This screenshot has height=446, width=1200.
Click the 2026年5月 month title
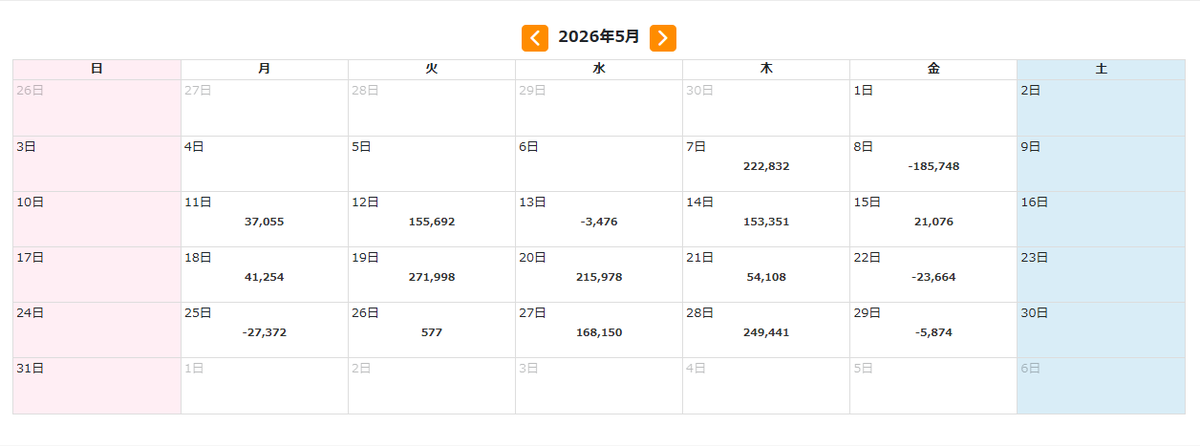click(x=599, y=37)
